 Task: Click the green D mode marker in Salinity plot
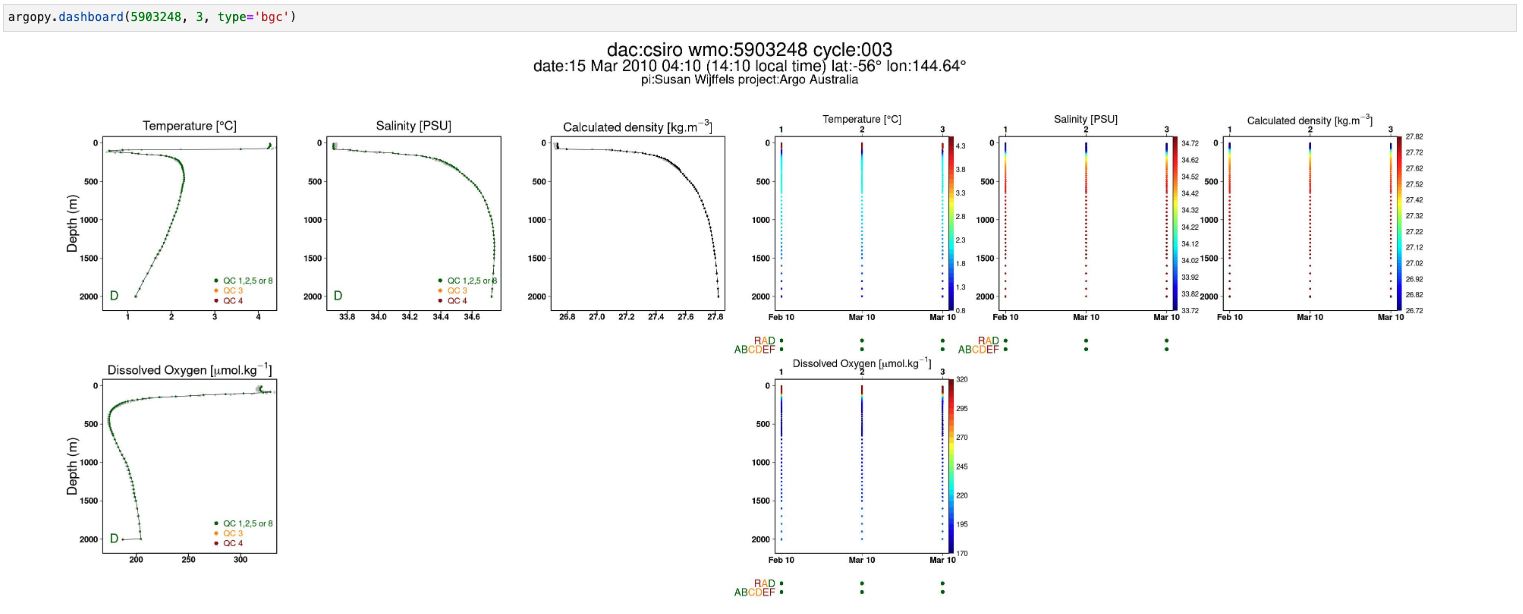pyautogui.click(x=338, y=296)
